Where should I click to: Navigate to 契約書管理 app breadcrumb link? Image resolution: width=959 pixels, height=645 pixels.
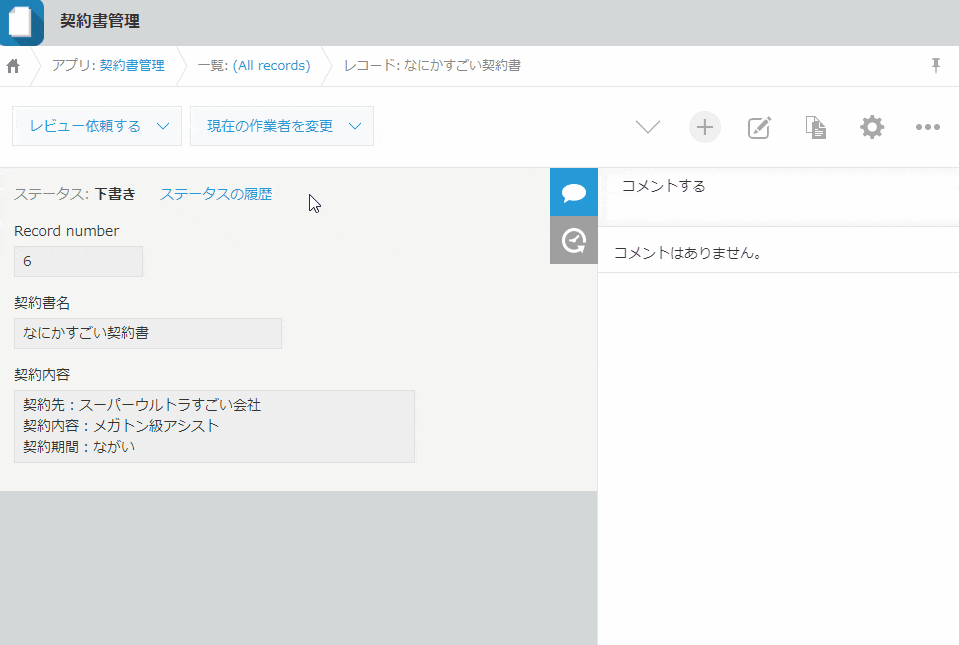132,65
